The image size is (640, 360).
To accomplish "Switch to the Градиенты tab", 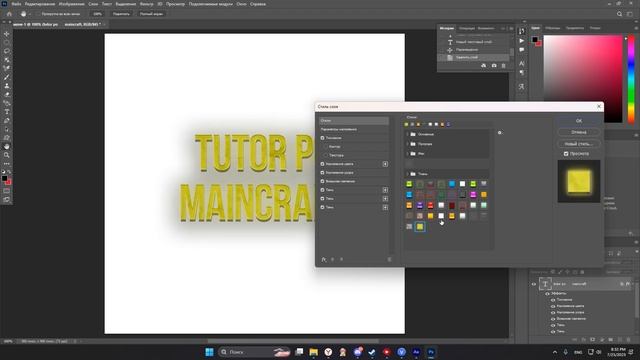I will coord(575,28).
